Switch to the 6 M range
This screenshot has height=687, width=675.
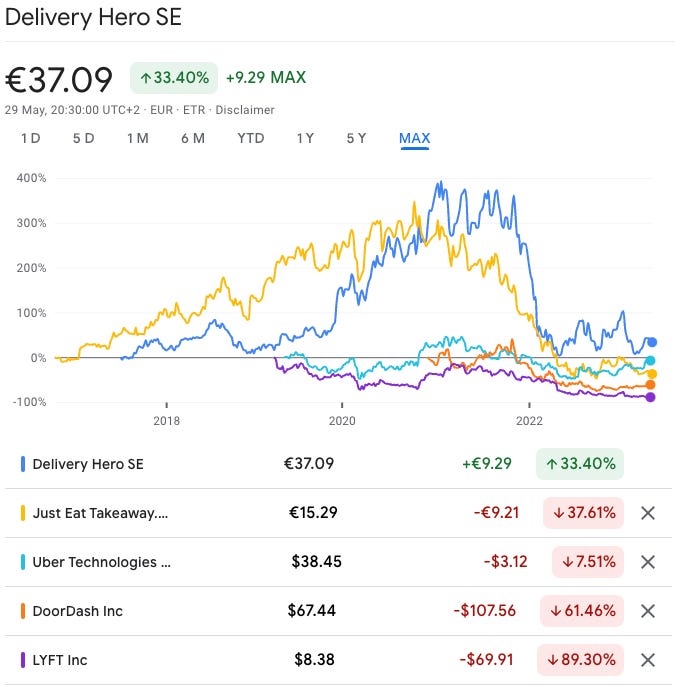[x=193, y=138]
